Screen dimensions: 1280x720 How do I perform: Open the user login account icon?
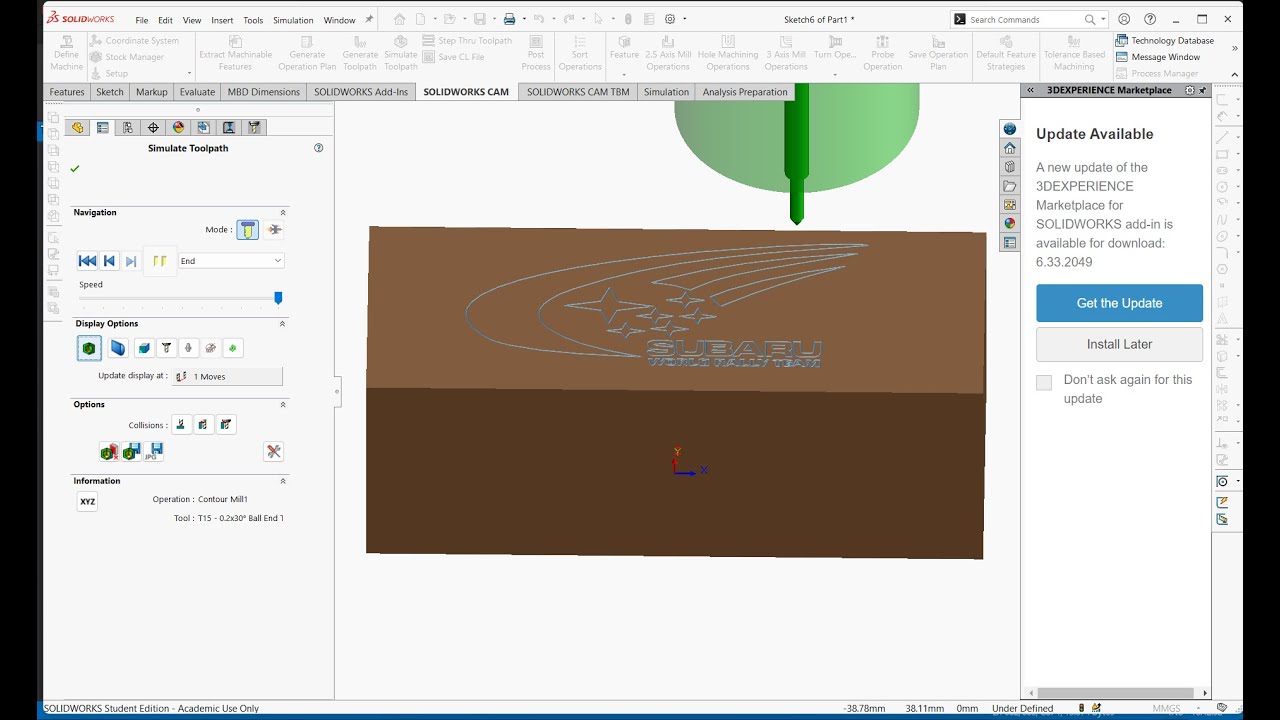(x=1124, y=19)
